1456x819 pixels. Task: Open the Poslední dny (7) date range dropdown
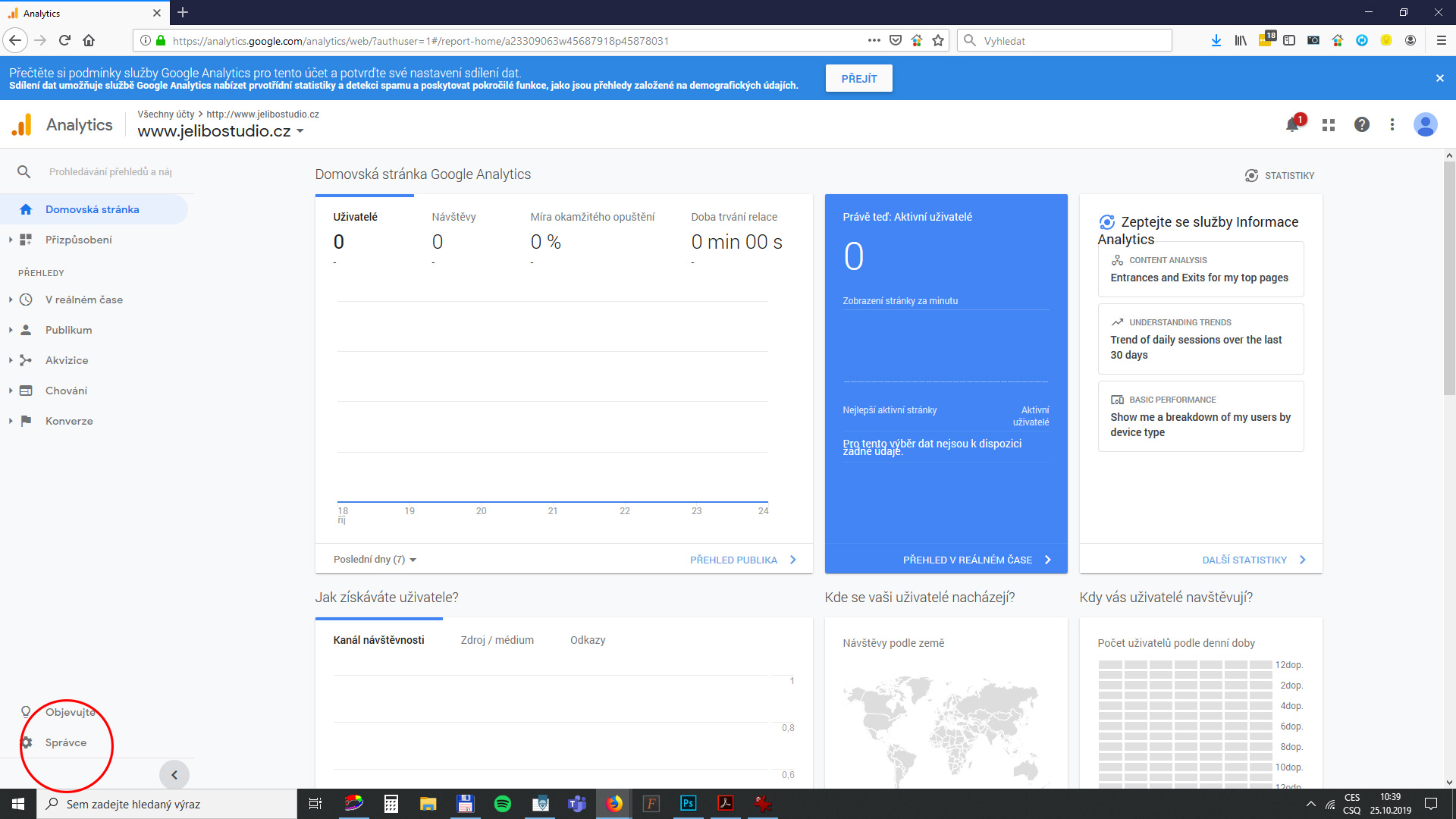(x=375, y=560)
